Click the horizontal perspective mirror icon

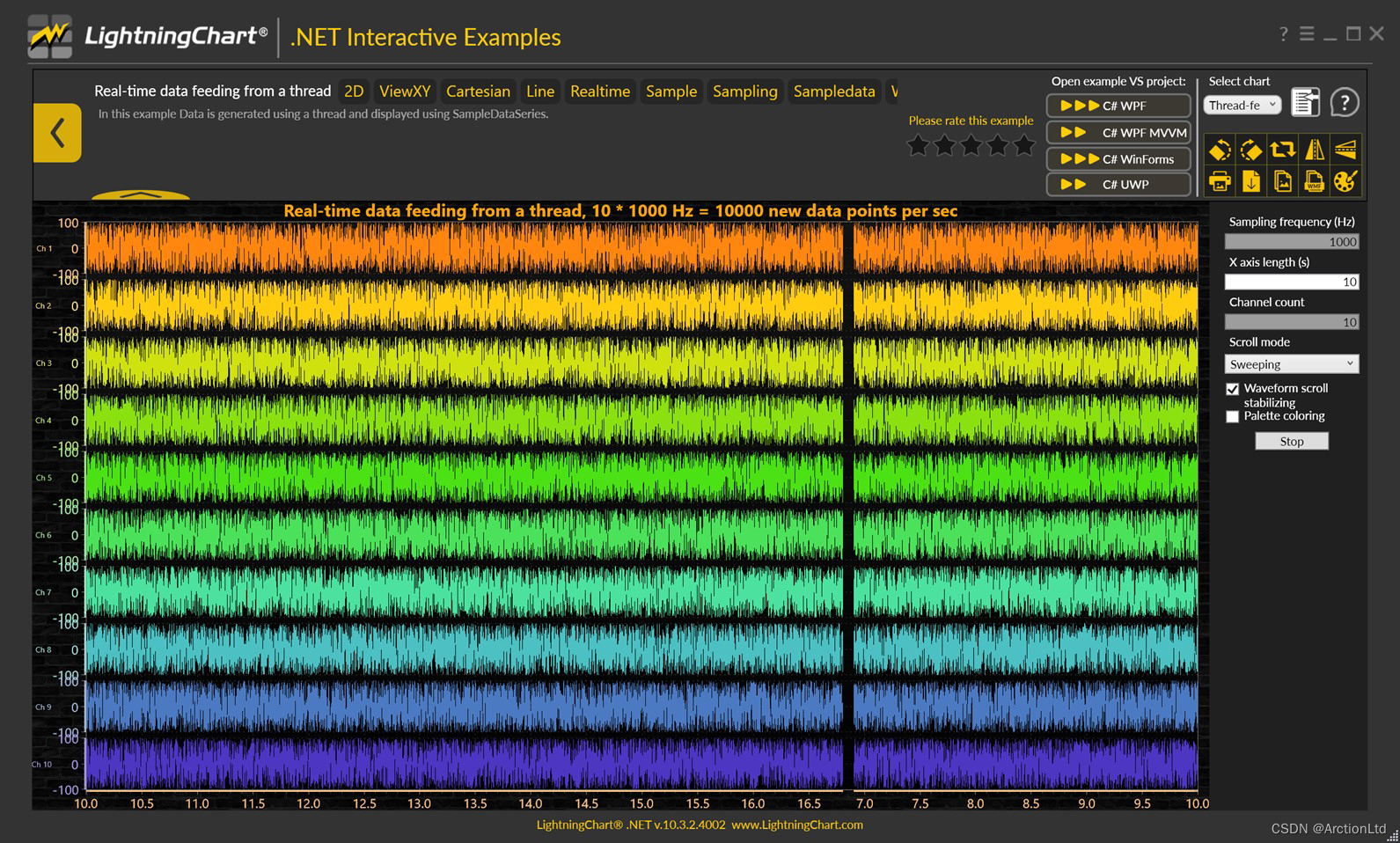tap(1315, 150)
